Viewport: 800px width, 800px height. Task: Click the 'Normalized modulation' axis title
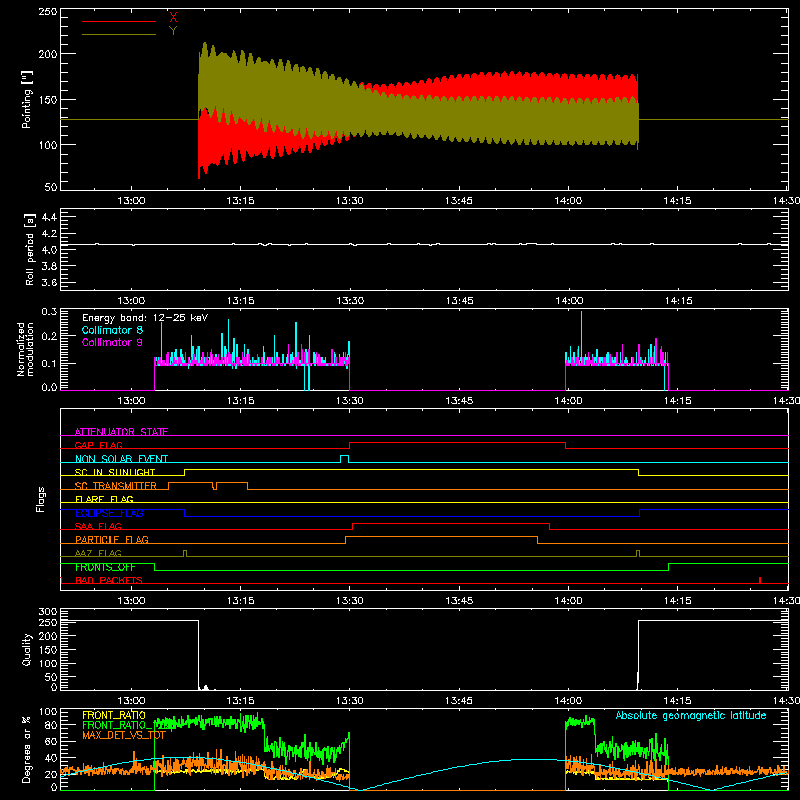pos(24,349)
